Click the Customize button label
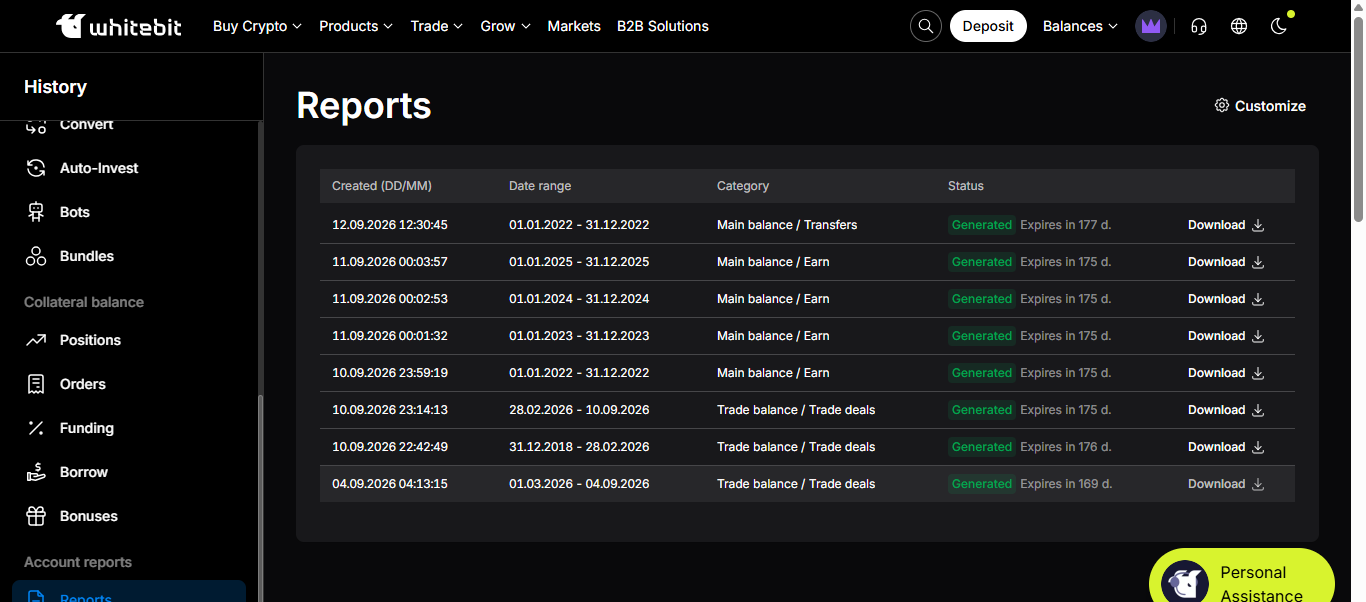1366x602 pixels. [x=1270, y=106]
